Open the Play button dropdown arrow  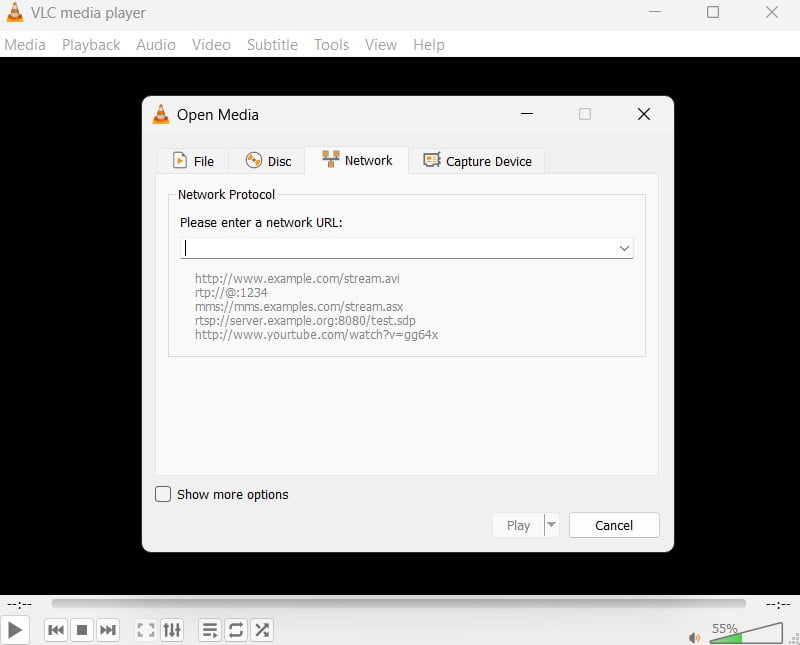point(551,525)
